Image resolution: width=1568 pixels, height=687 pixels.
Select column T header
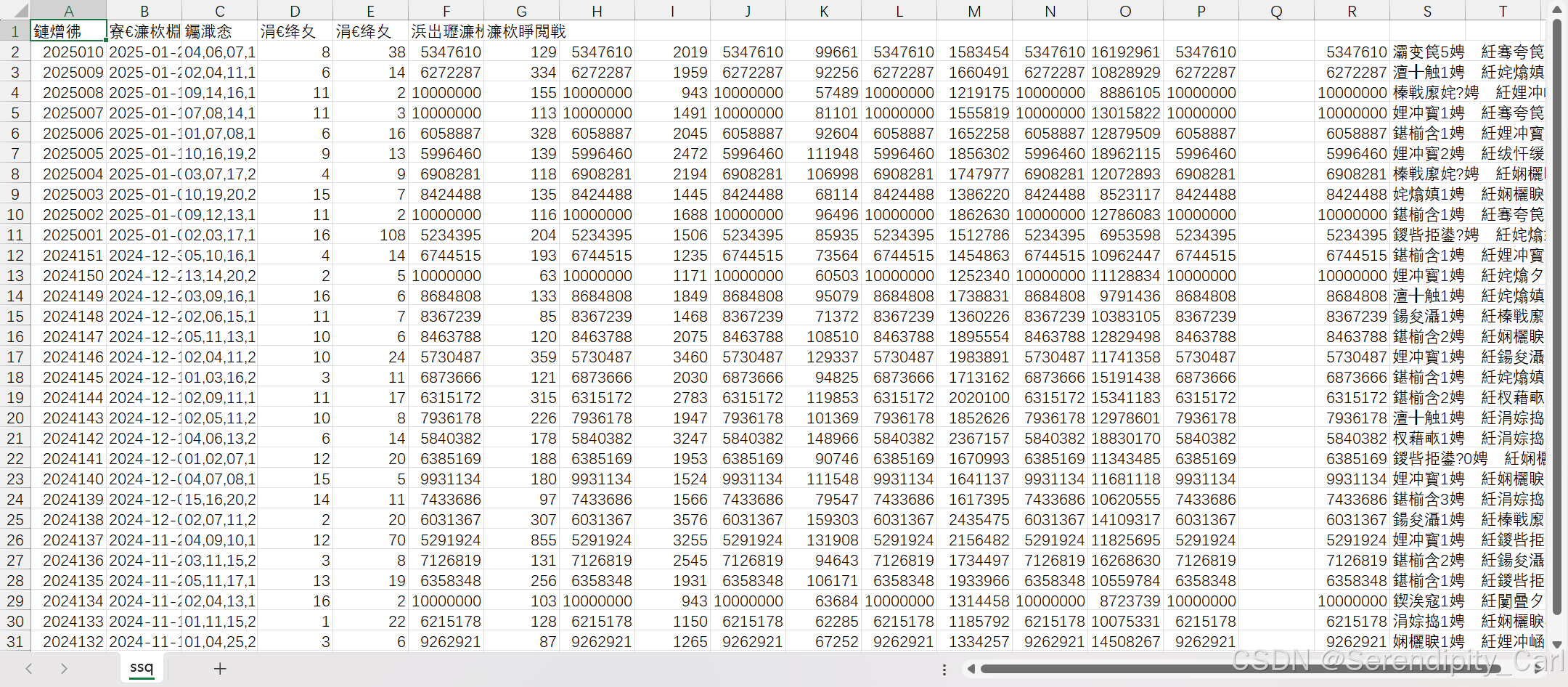pyautogui.click(x=1503, y=11)
